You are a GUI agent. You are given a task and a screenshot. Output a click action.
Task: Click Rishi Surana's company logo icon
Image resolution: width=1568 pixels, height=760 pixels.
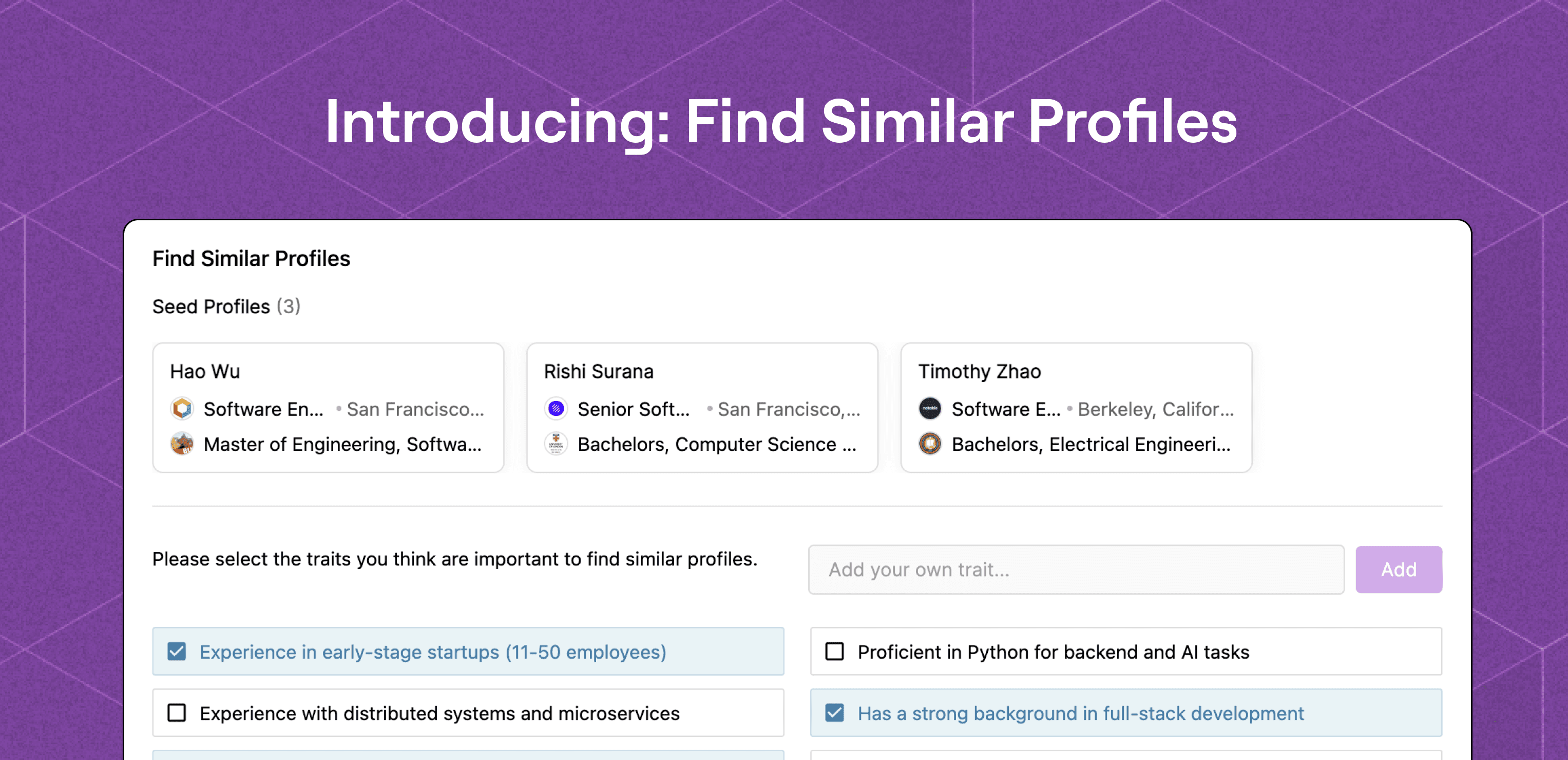pyautogui.click(x=556, y=409)
